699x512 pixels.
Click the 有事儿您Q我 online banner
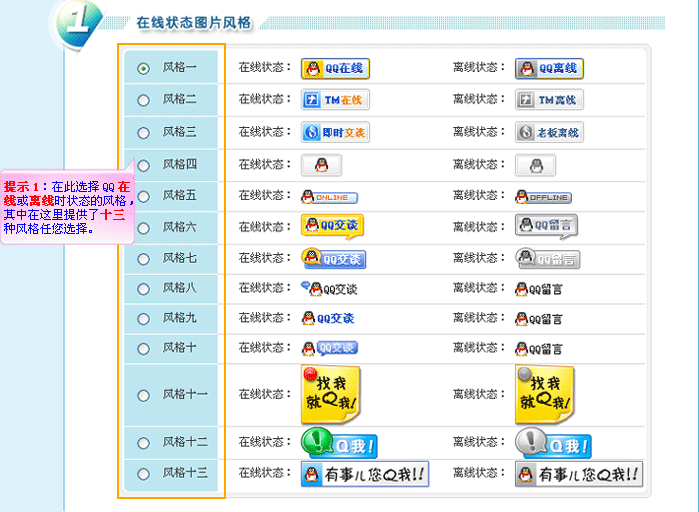pyautogui.click(x=365, y=474)
